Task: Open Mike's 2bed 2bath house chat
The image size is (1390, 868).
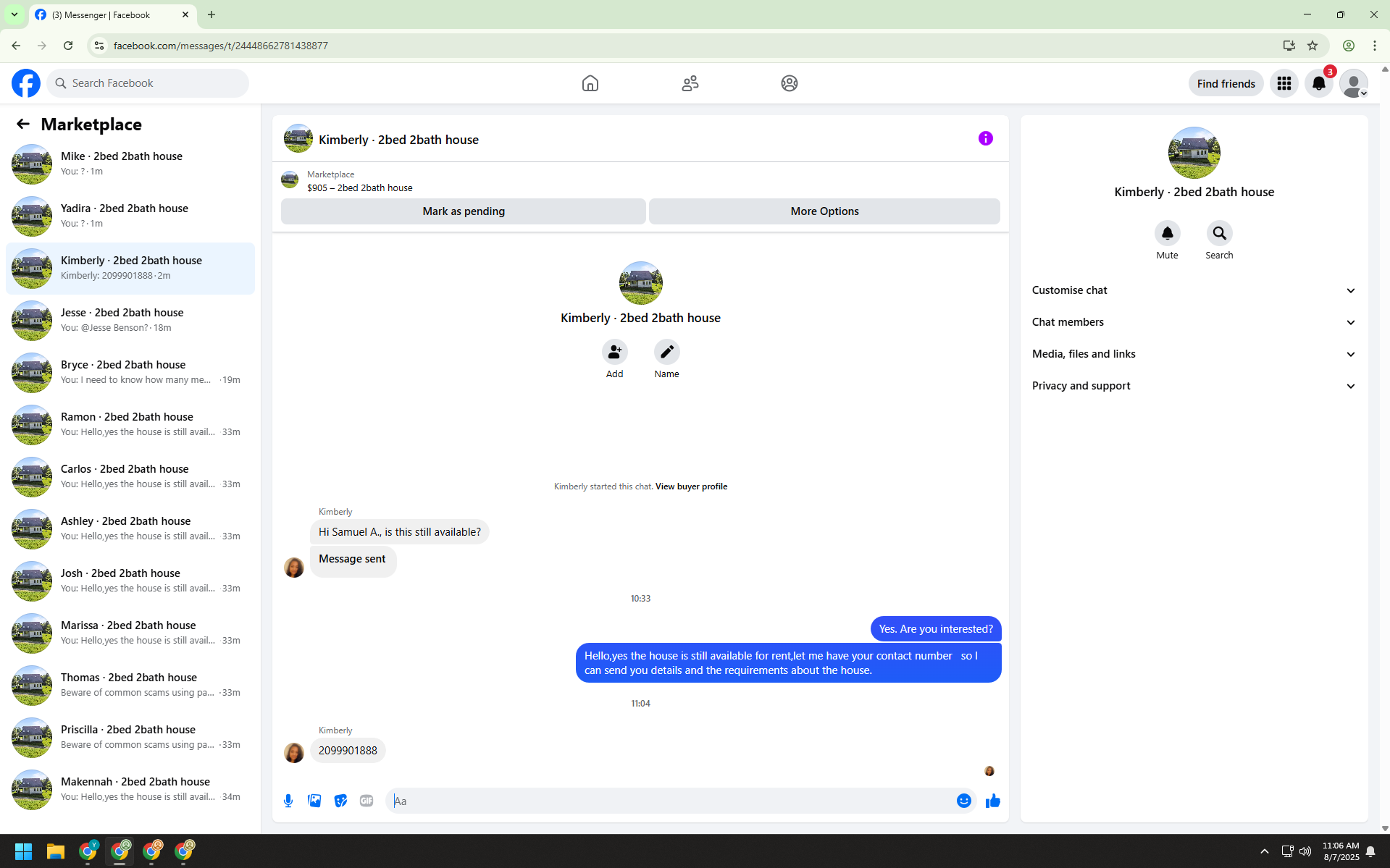Action: coord(130,164)
